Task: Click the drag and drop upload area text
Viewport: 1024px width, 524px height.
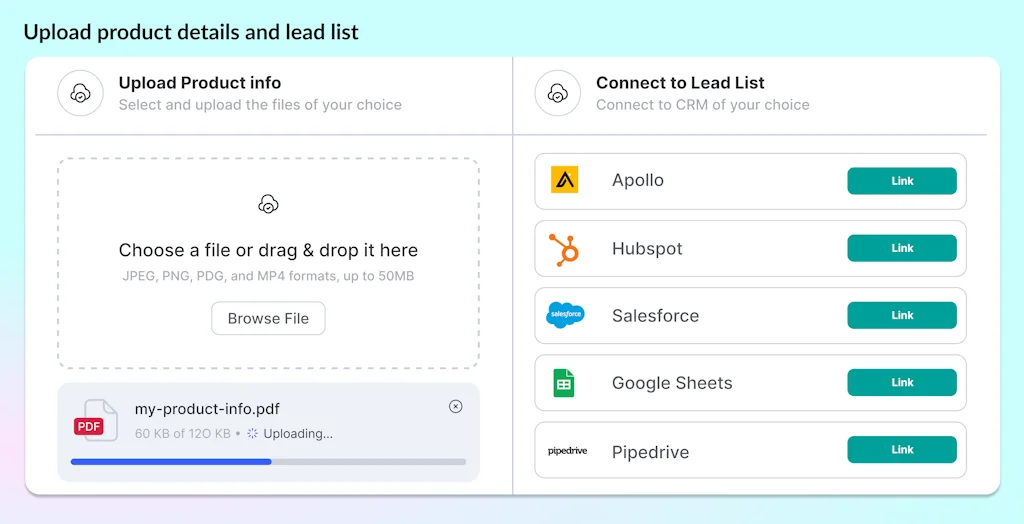Action: [x=268, y=250]
